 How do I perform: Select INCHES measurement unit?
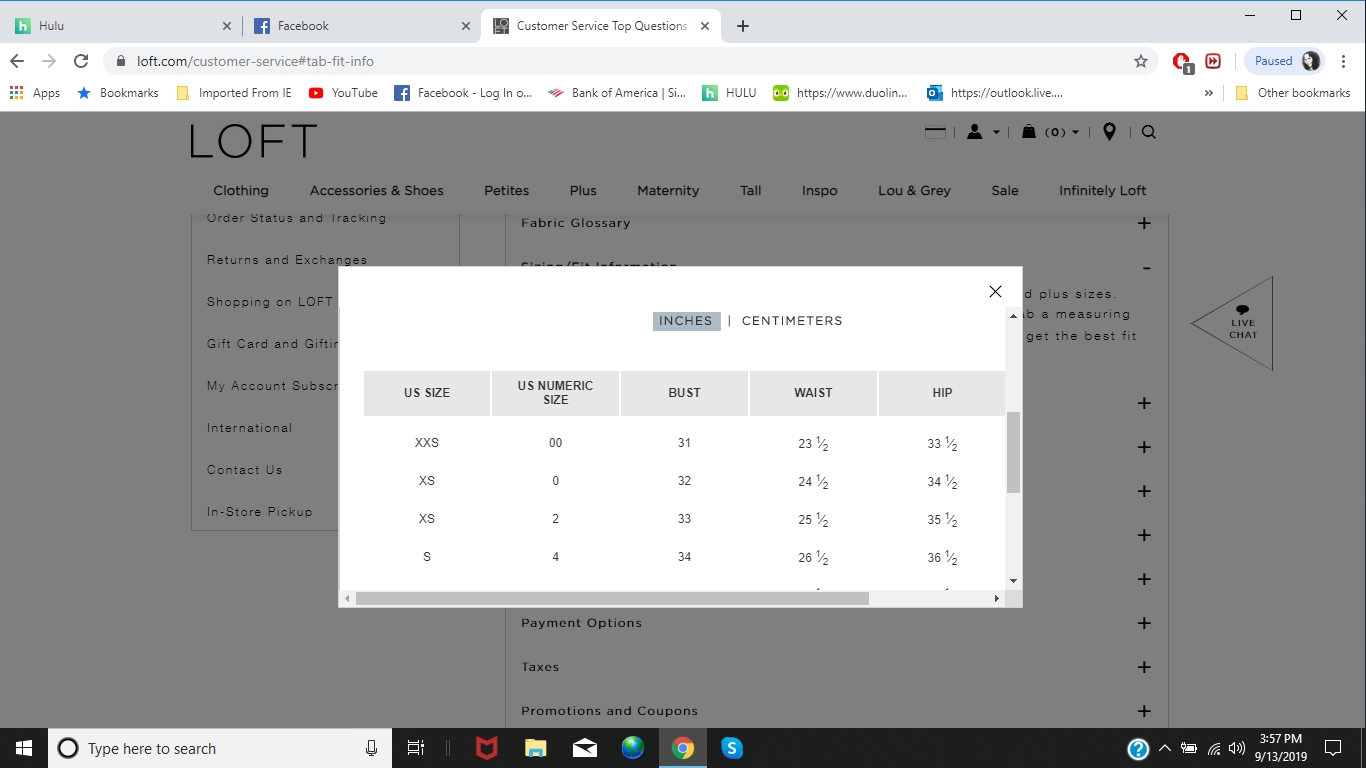(x=686, y=321)
